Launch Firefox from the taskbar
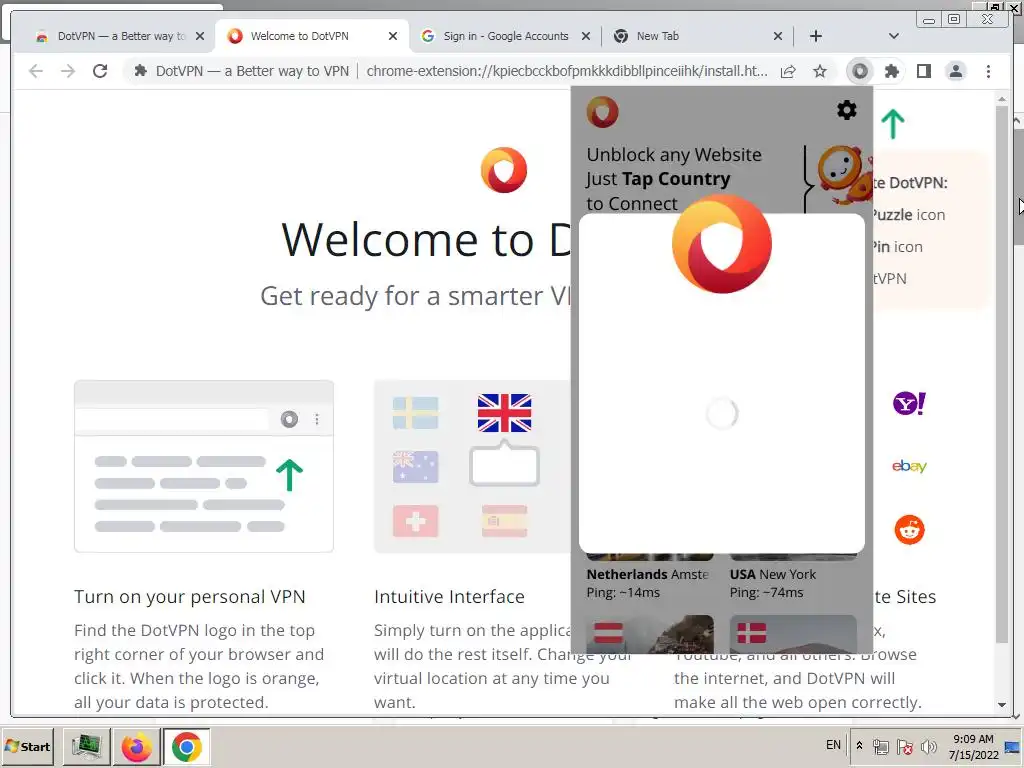The width and height of the screenshot is (1024, 768). 136,746
